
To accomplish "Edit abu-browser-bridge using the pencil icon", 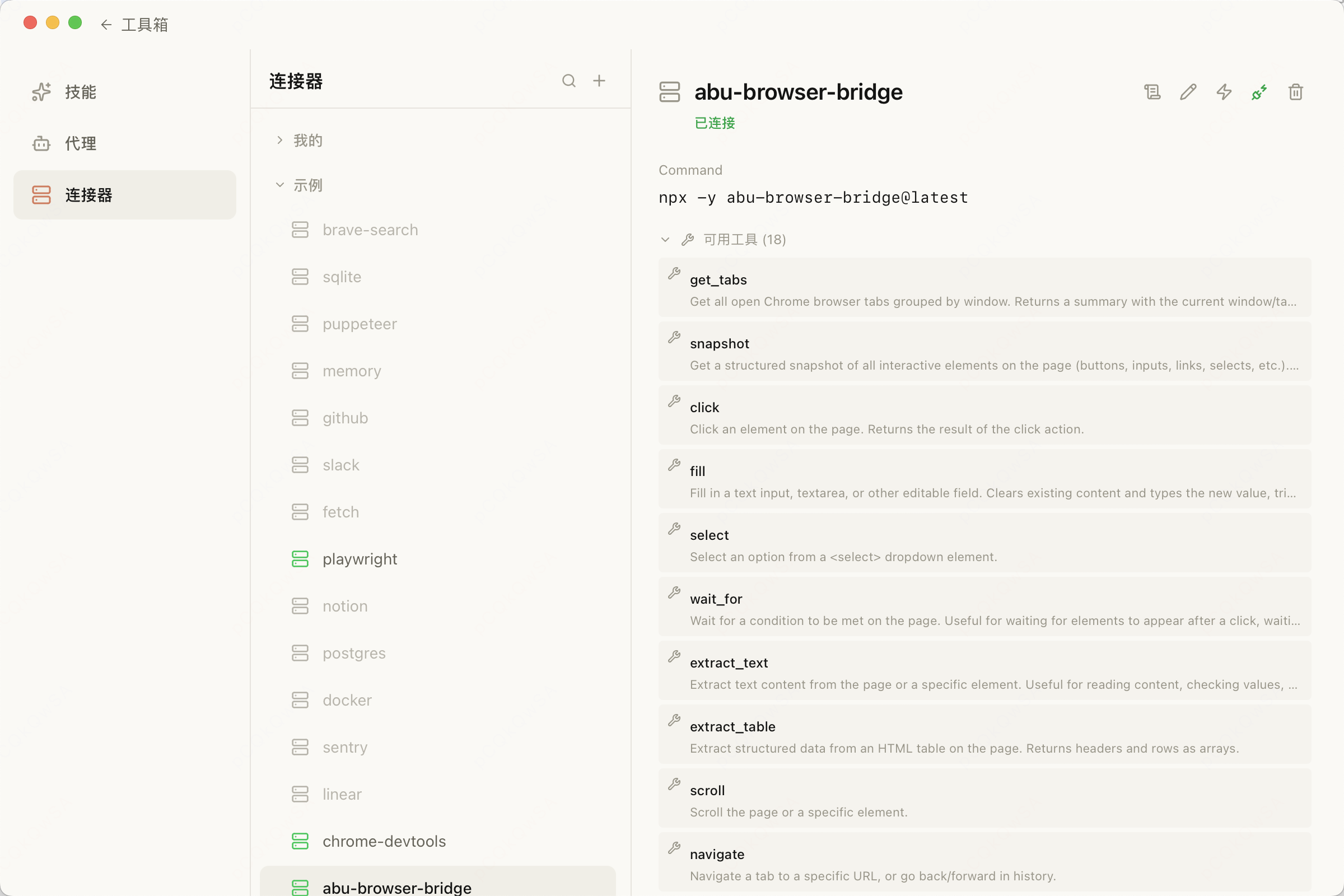I will pyautogui.click(x=1188, y=92).
